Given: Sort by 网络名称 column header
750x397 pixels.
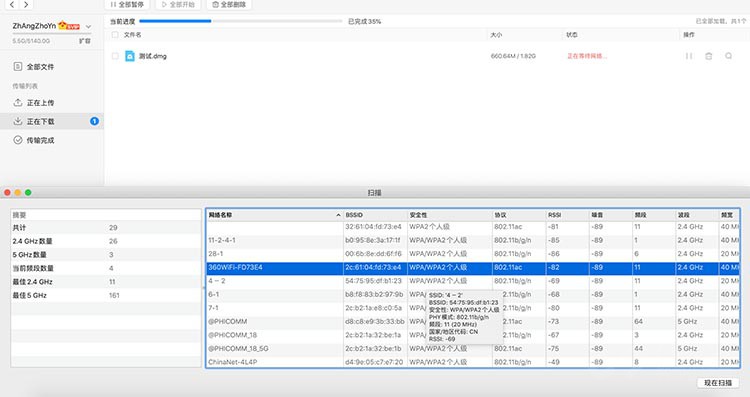Looking at the screenshot, I should (275, 215).
